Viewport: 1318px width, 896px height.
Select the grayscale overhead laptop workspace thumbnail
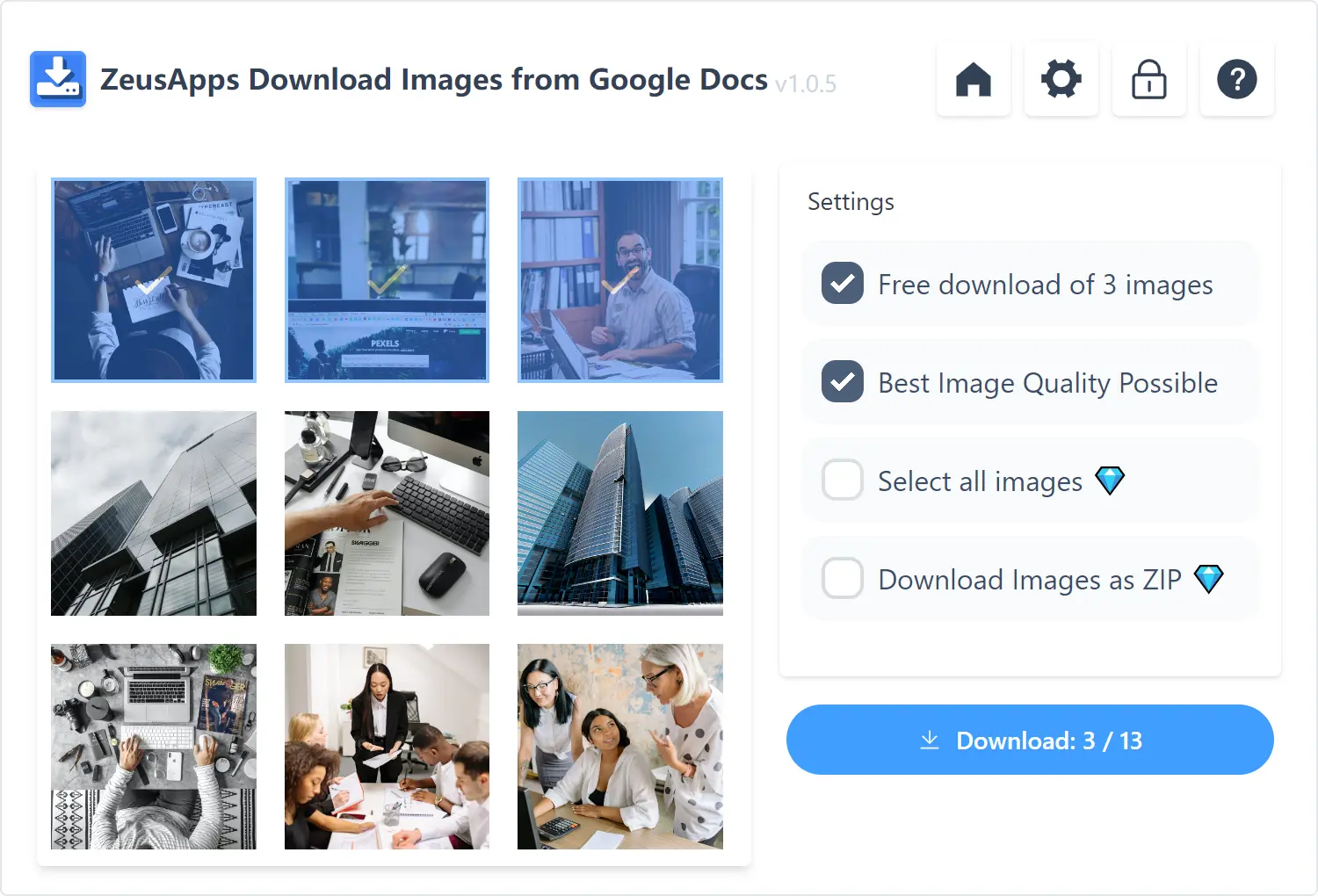[154, 747]
